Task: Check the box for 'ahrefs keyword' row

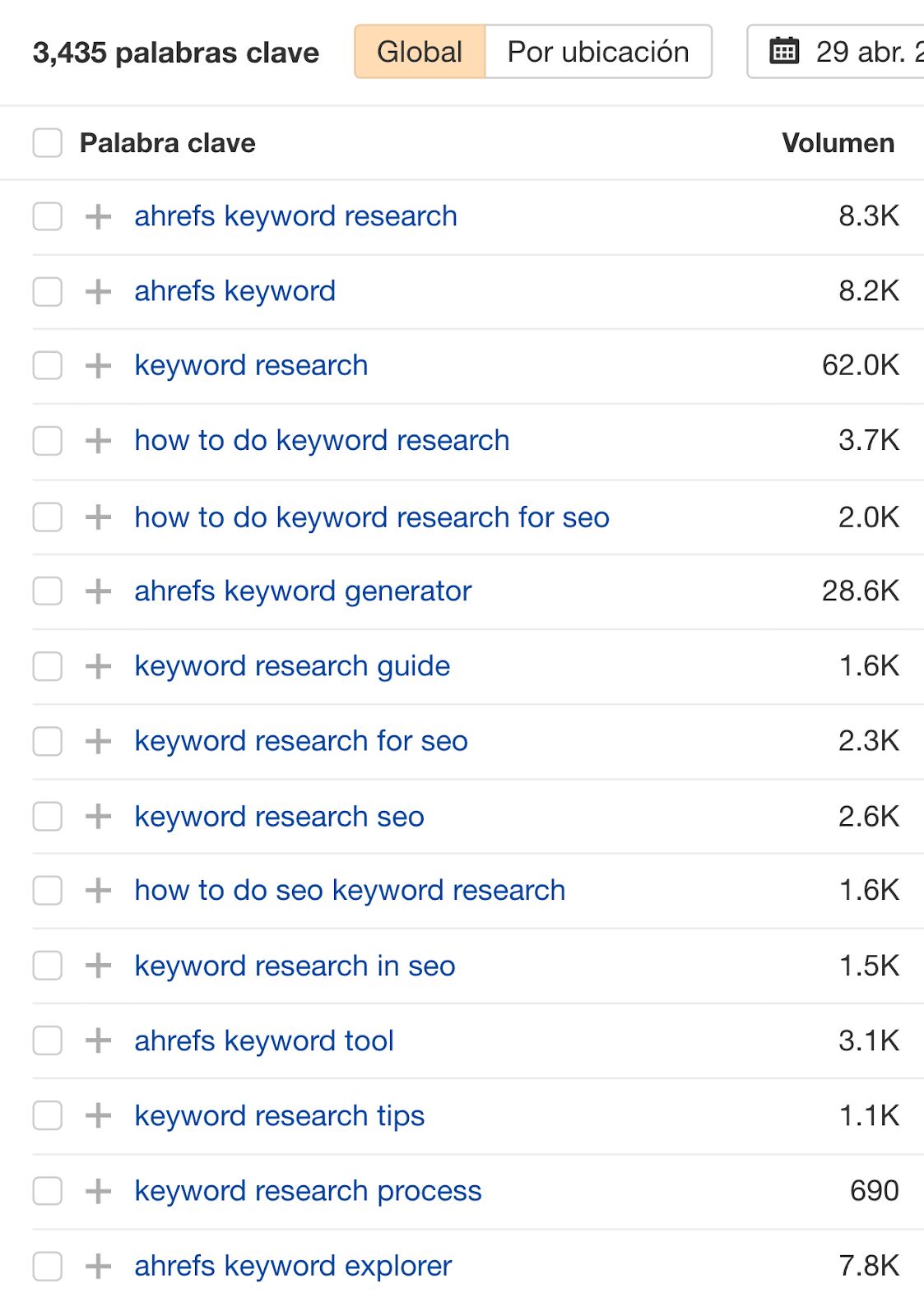Action: 47,291
